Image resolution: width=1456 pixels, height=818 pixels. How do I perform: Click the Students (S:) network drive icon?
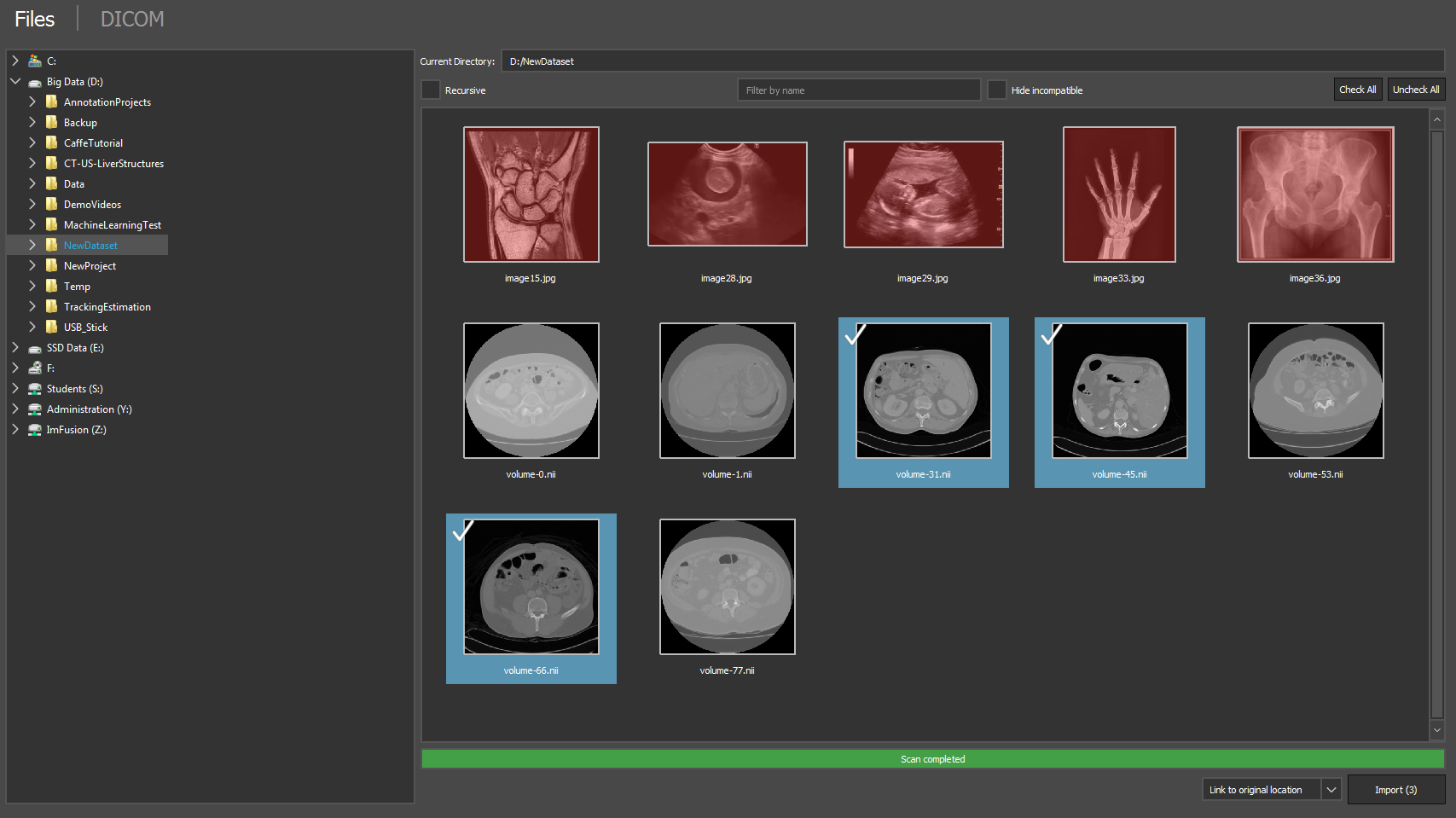(x=35, y=388)
